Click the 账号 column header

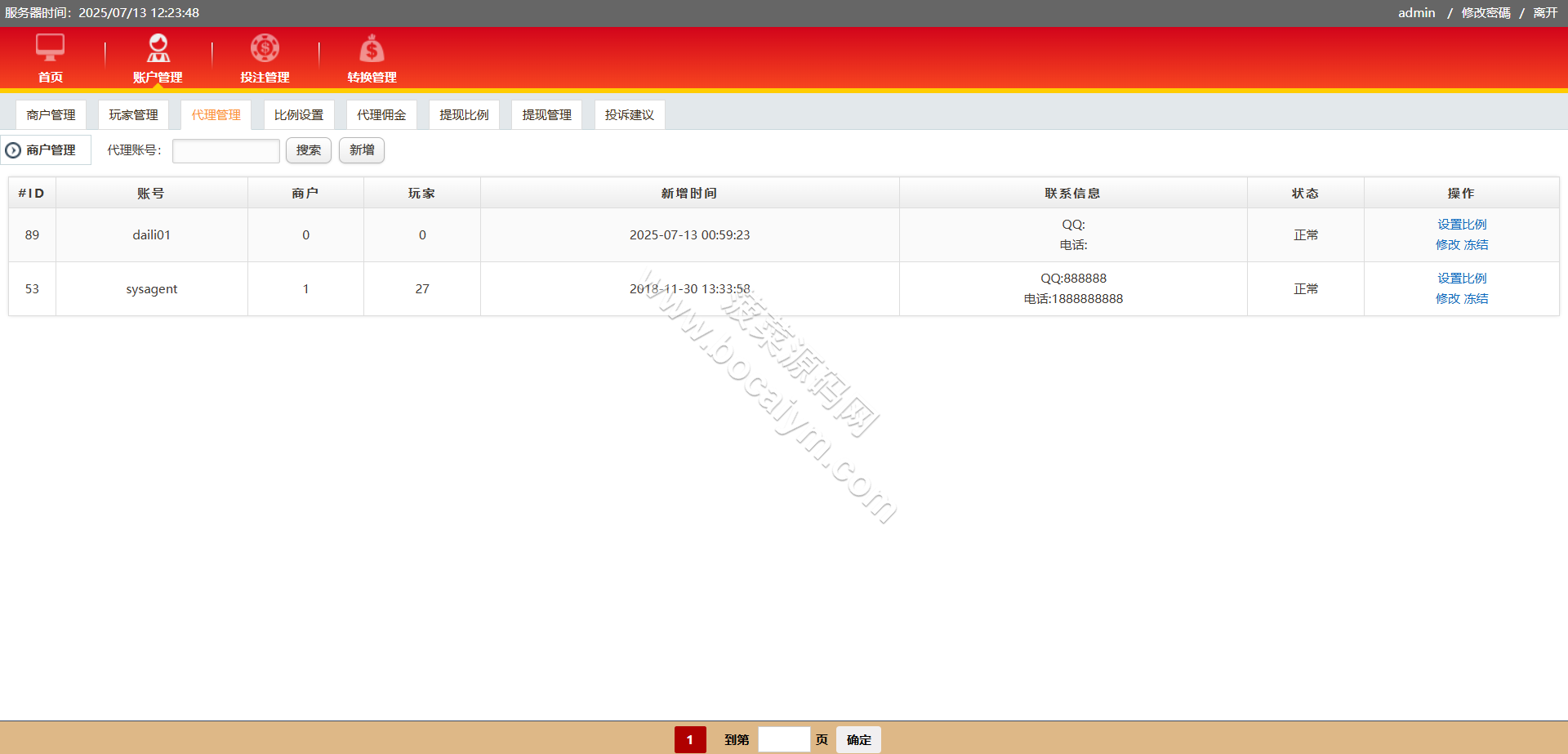(151, 194)
